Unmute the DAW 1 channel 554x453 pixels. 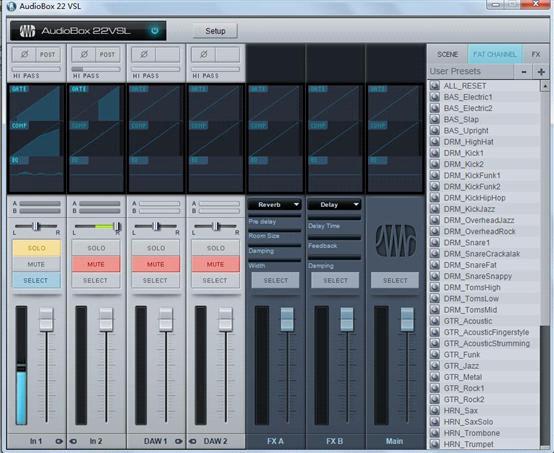156,264
